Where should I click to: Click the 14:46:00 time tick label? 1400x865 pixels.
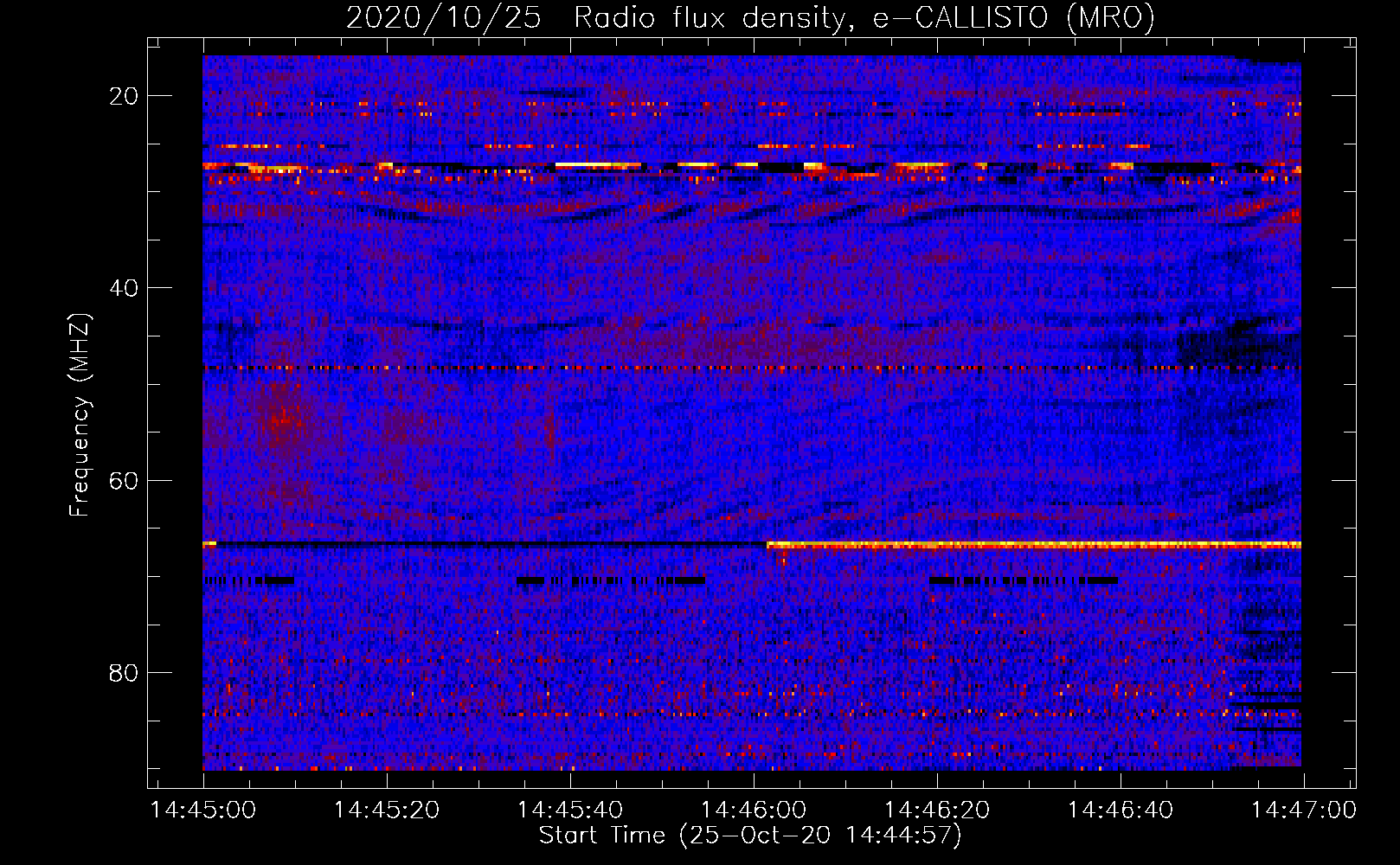click(754, 811)
